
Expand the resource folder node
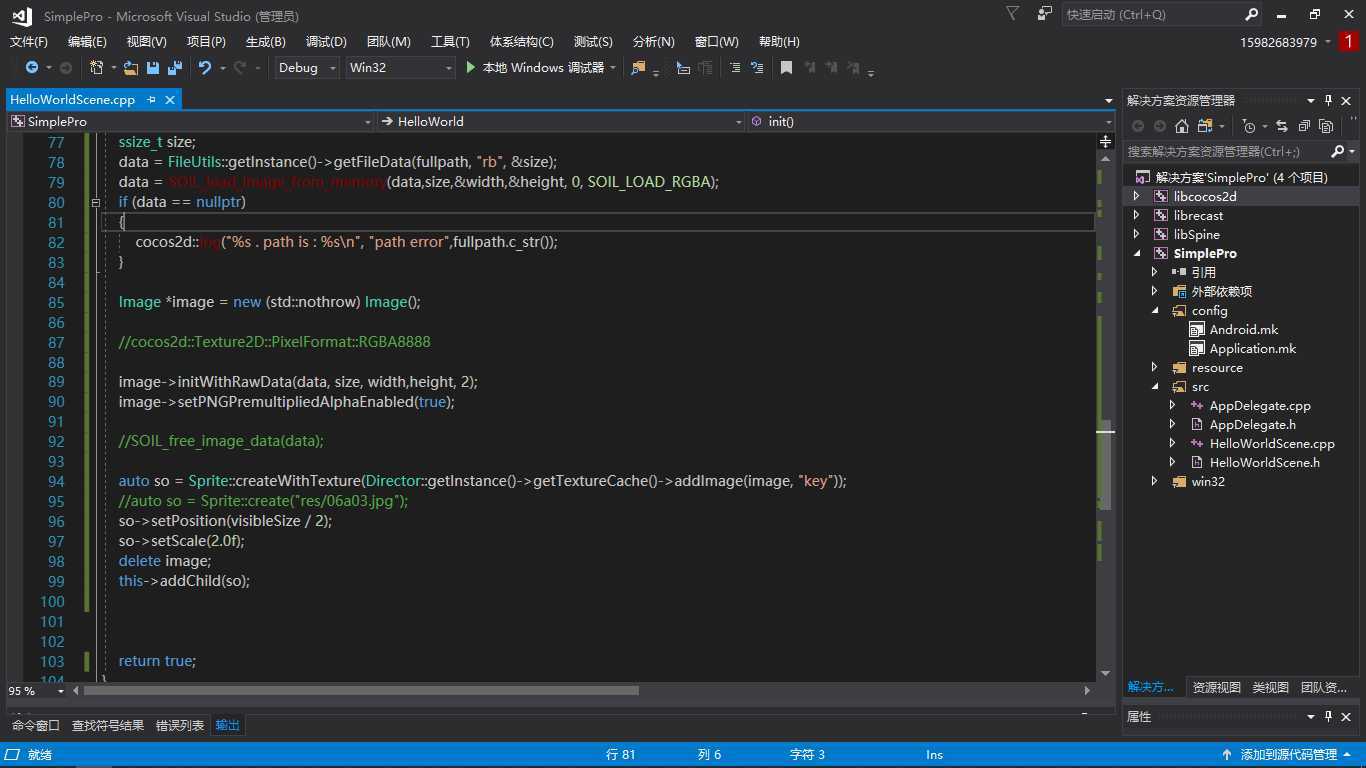coord(1155,368)
